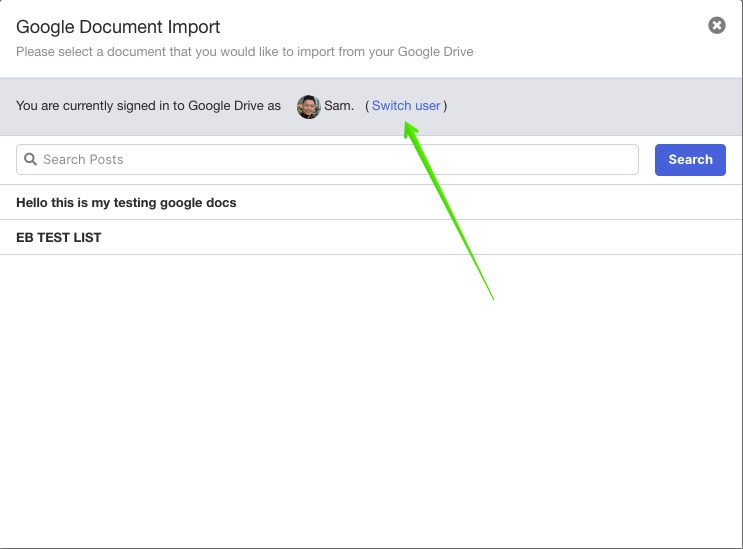The image size is (743, 549).
Task: Select the 'EB TEST LIST' document
Action: point(371,237)
